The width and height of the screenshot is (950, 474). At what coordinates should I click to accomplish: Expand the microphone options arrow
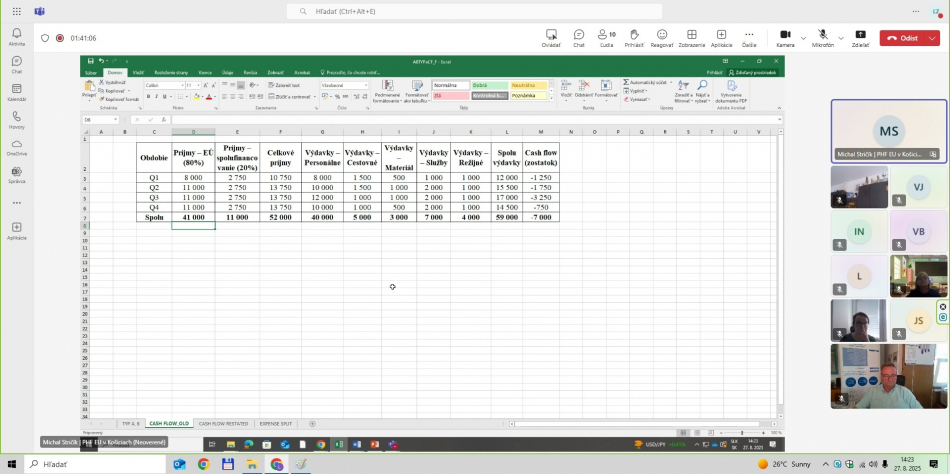point(842,38)
